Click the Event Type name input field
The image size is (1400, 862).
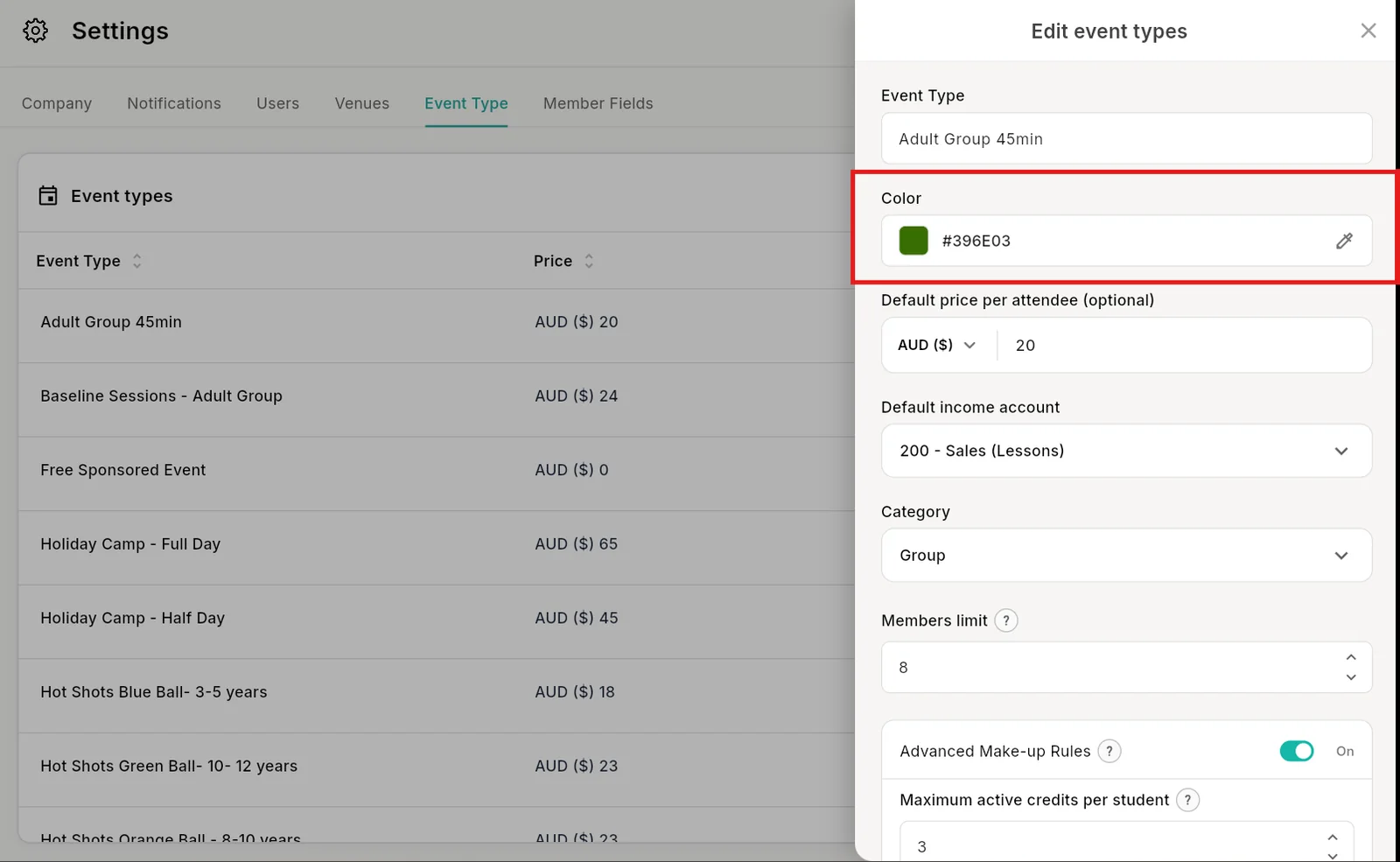(1126, 138)
